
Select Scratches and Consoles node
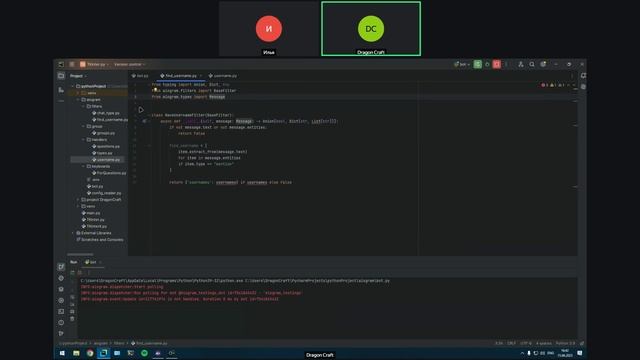point(100,240)
